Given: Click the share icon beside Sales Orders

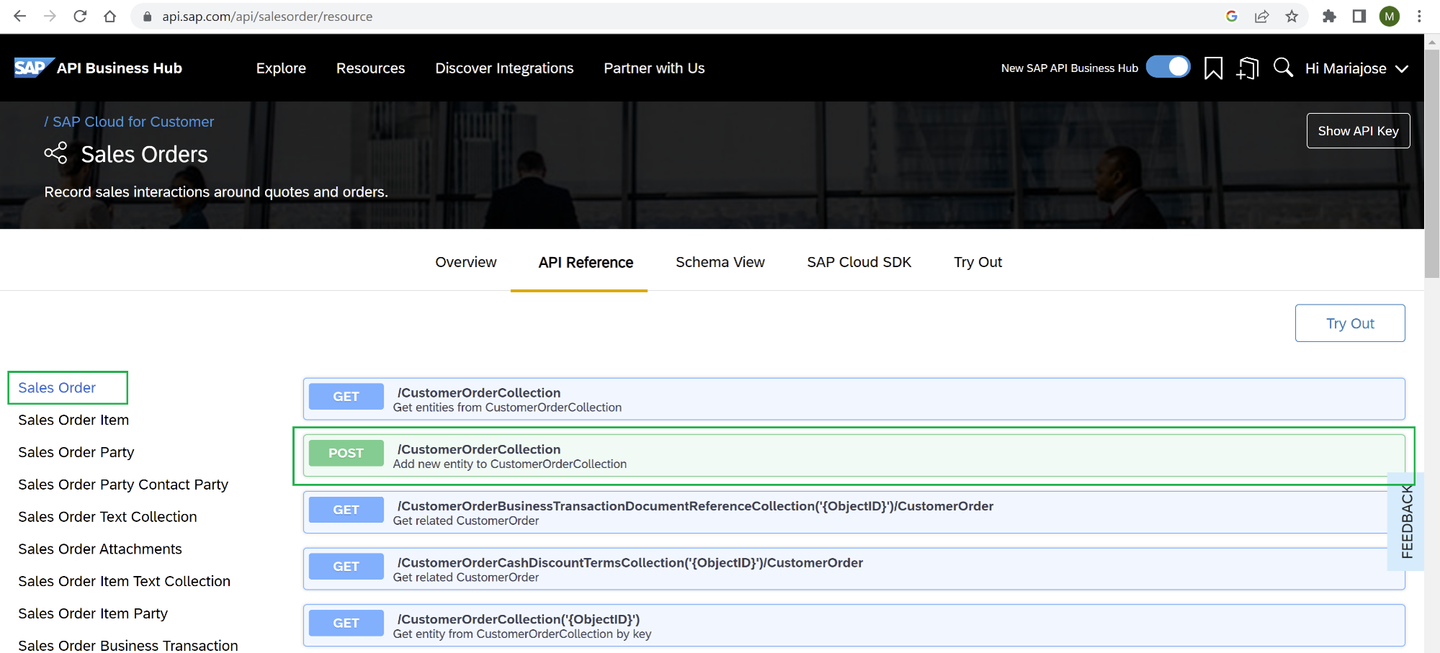Looking at the screenshot, I should tap(56, 153).
